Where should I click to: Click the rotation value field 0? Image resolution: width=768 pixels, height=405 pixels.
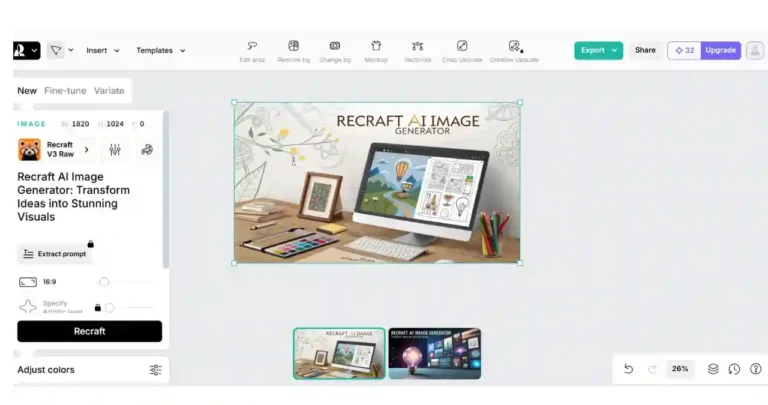pyautogui.click(x=139, y=124)
